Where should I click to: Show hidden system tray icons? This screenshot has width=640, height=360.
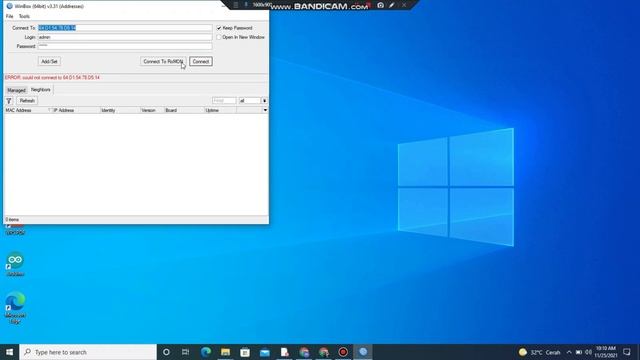[x=569, y=352]
